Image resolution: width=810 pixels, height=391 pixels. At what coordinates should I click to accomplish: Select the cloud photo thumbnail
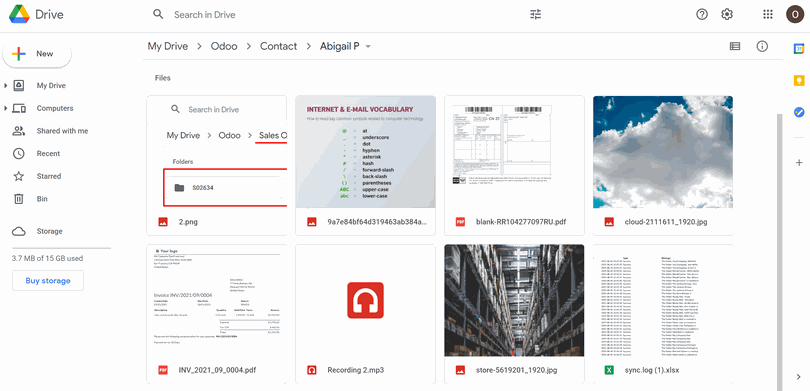tap(663, 152)
